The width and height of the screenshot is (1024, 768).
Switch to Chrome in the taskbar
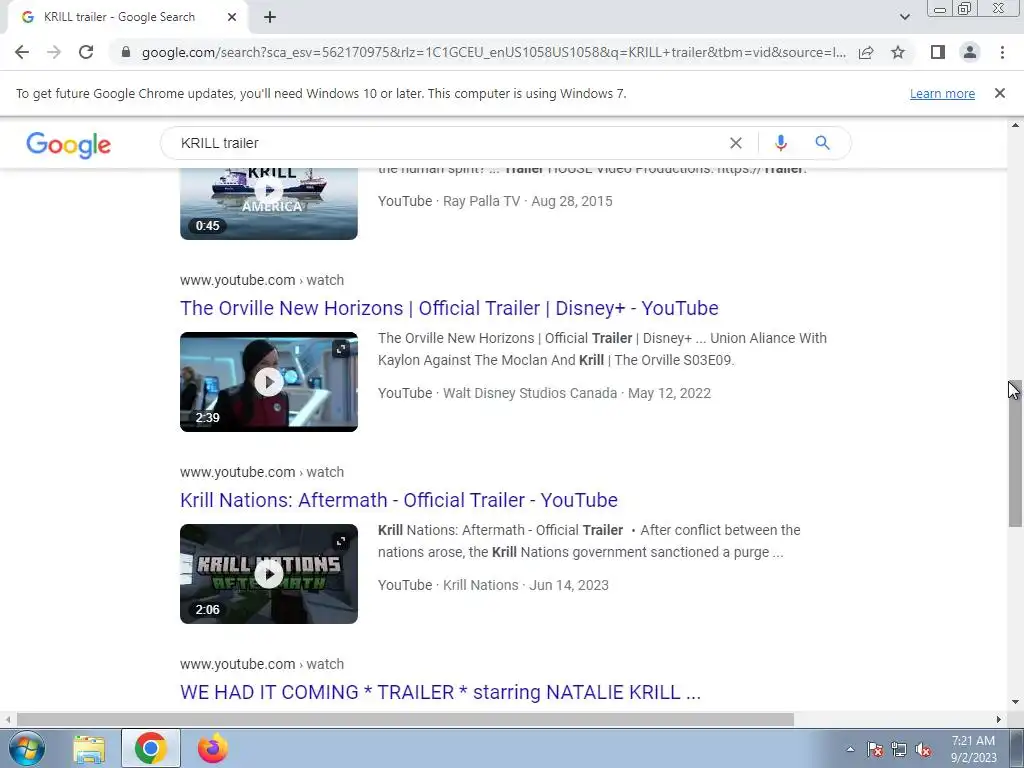(150, 748)
